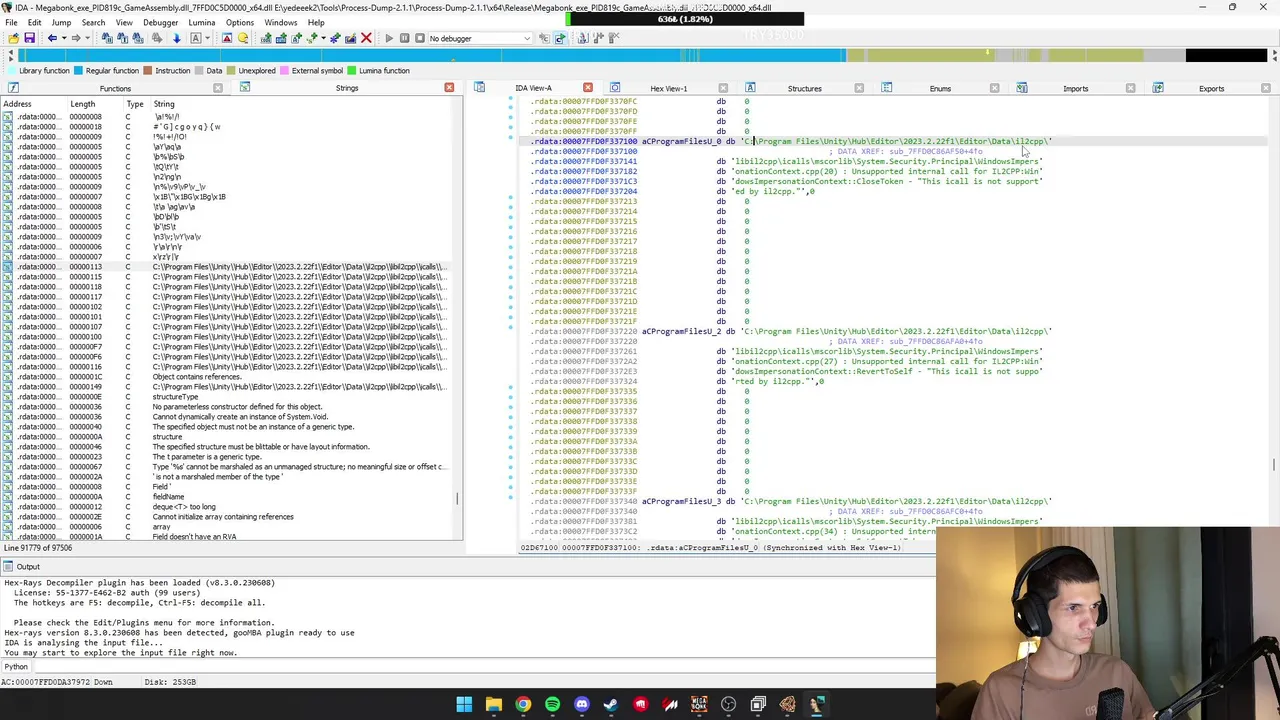This screenshot has width=1280, height=720.
Task: Open Discord from the taskbar
Action: pos(582,705)
